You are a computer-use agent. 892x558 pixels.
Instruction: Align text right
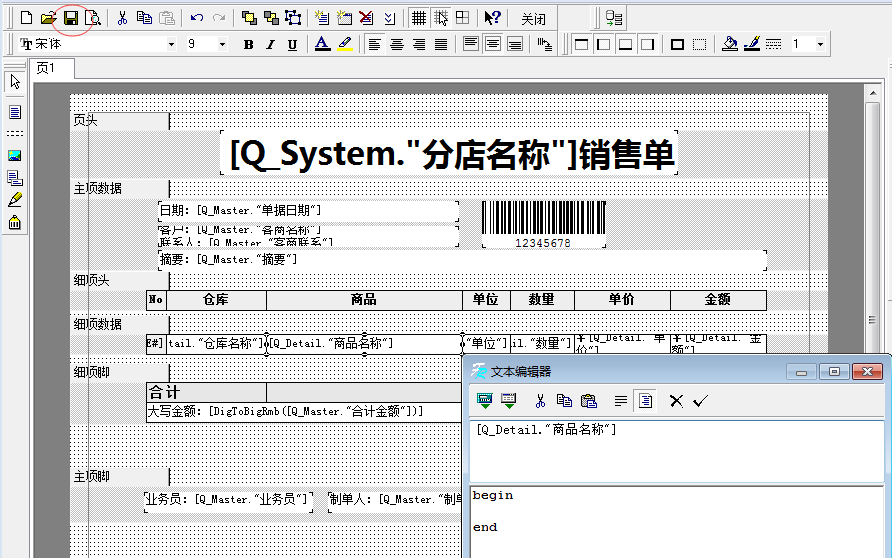point(419,44)
